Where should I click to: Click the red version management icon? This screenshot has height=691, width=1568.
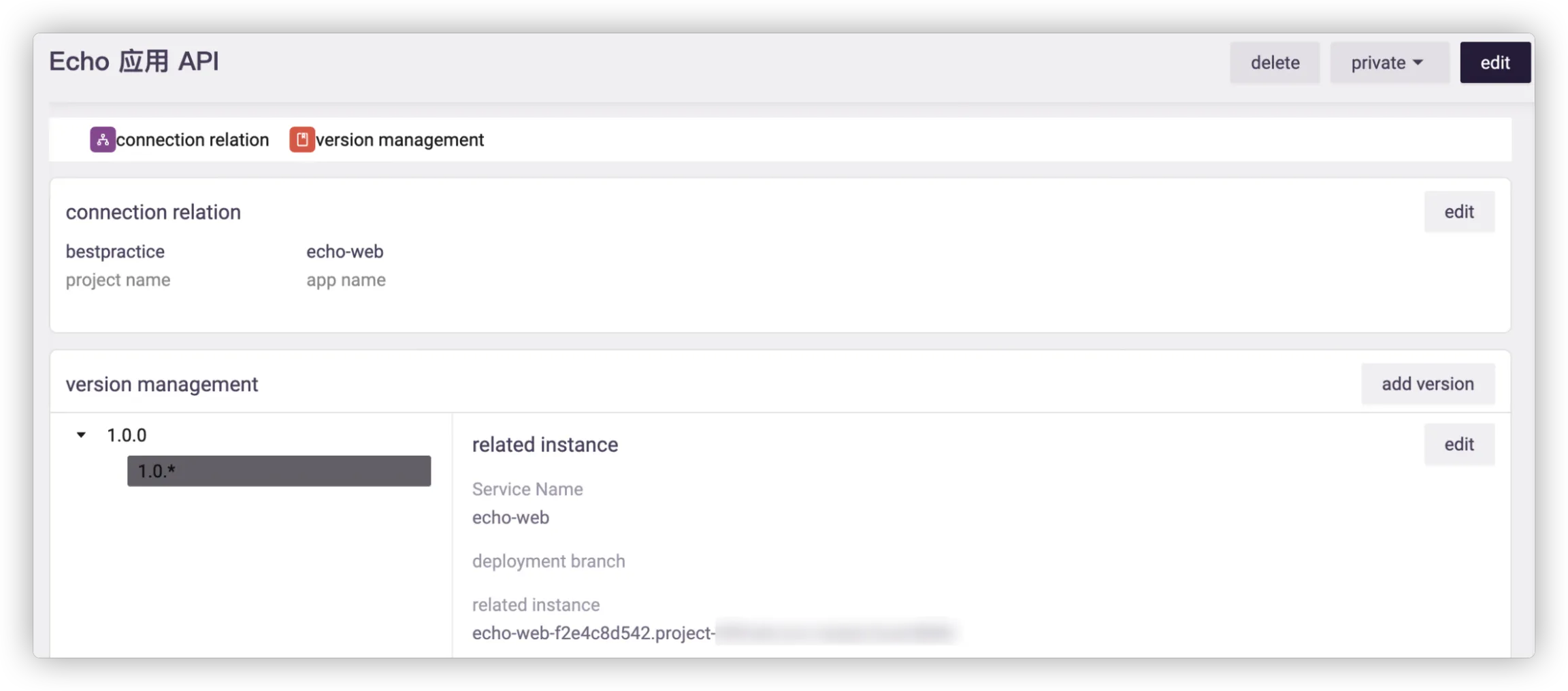[301, 139]
